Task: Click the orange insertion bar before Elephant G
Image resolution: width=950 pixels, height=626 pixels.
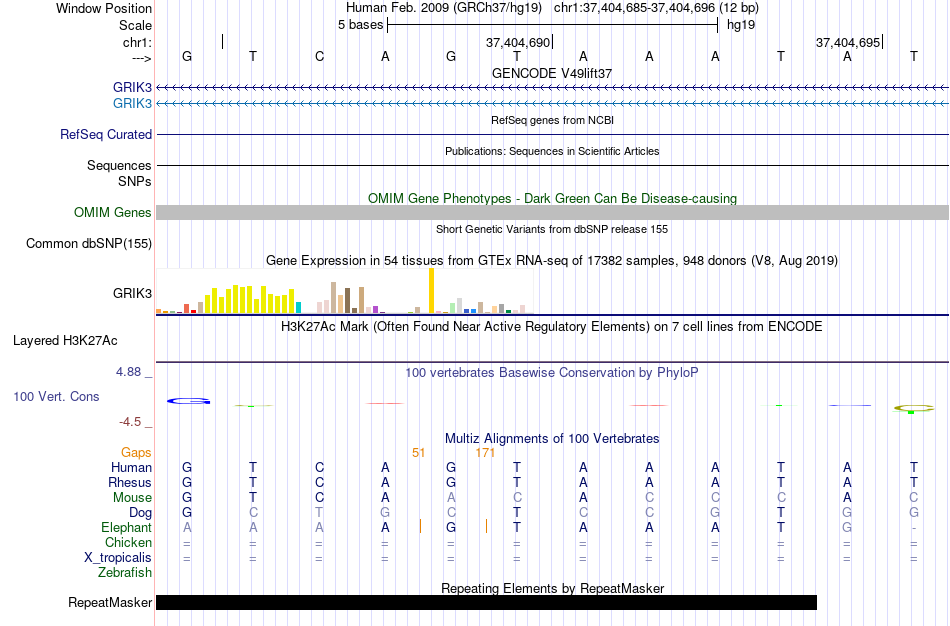Action: [420, 526]
